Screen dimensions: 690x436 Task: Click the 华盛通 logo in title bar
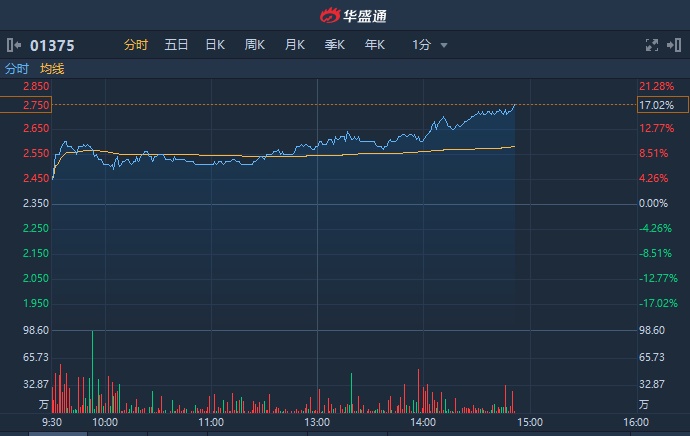345,15
